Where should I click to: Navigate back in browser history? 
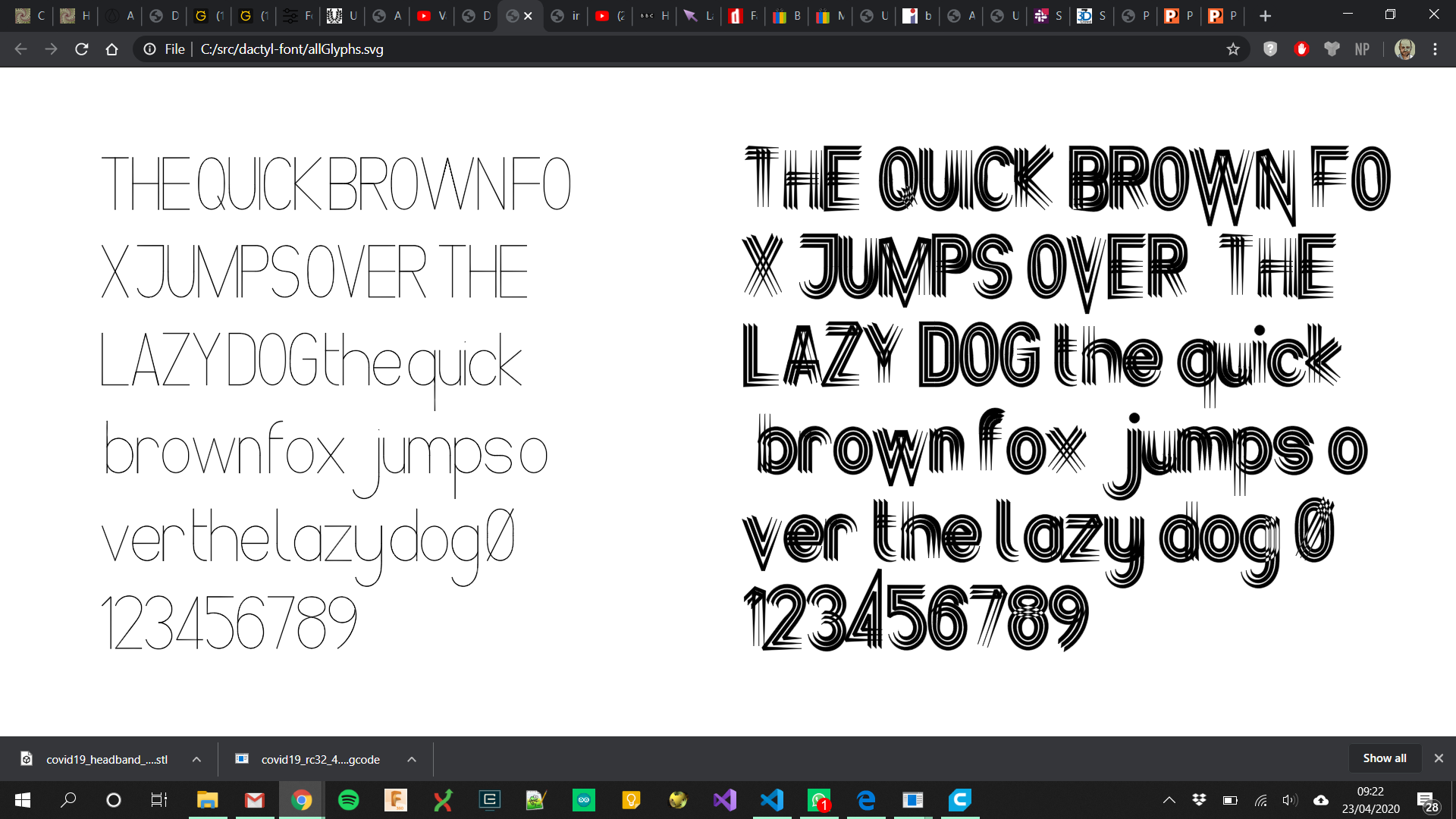21,49
